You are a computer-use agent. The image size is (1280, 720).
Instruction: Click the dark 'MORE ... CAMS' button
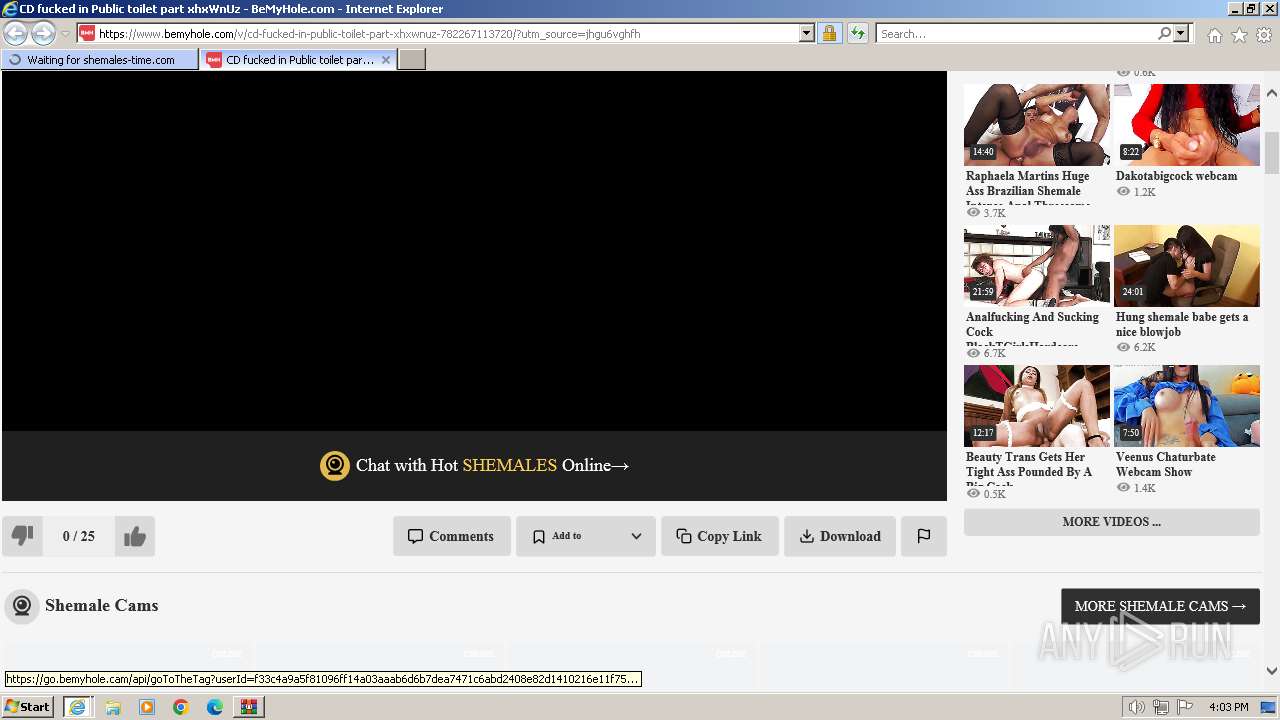pos(1160,606)
